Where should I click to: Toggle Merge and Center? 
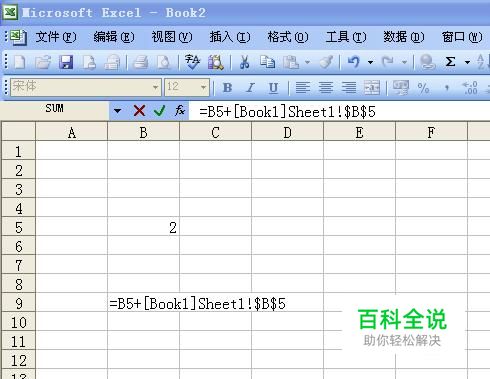coord(372,88)
